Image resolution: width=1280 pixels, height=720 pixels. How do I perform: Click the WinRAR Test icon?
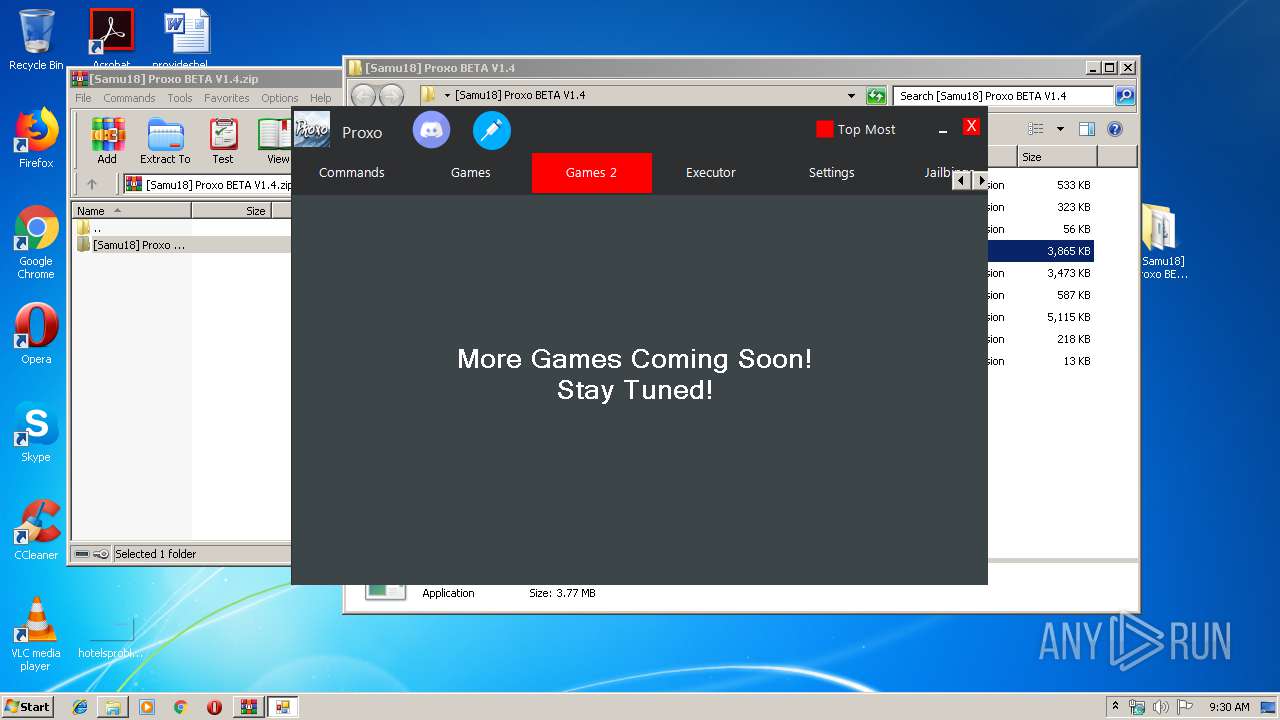(x=223, y=141)
